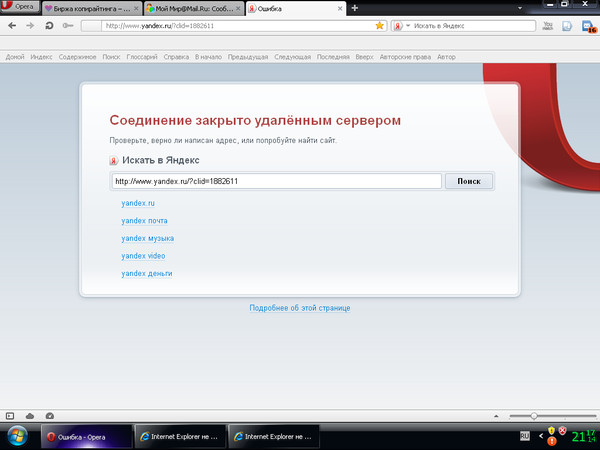The width and height of the screenshot is (600, 450).
Task: Close the Мой Мир@Mail.Ru tab
Action: pyautogui.click(x=238, y=8)
